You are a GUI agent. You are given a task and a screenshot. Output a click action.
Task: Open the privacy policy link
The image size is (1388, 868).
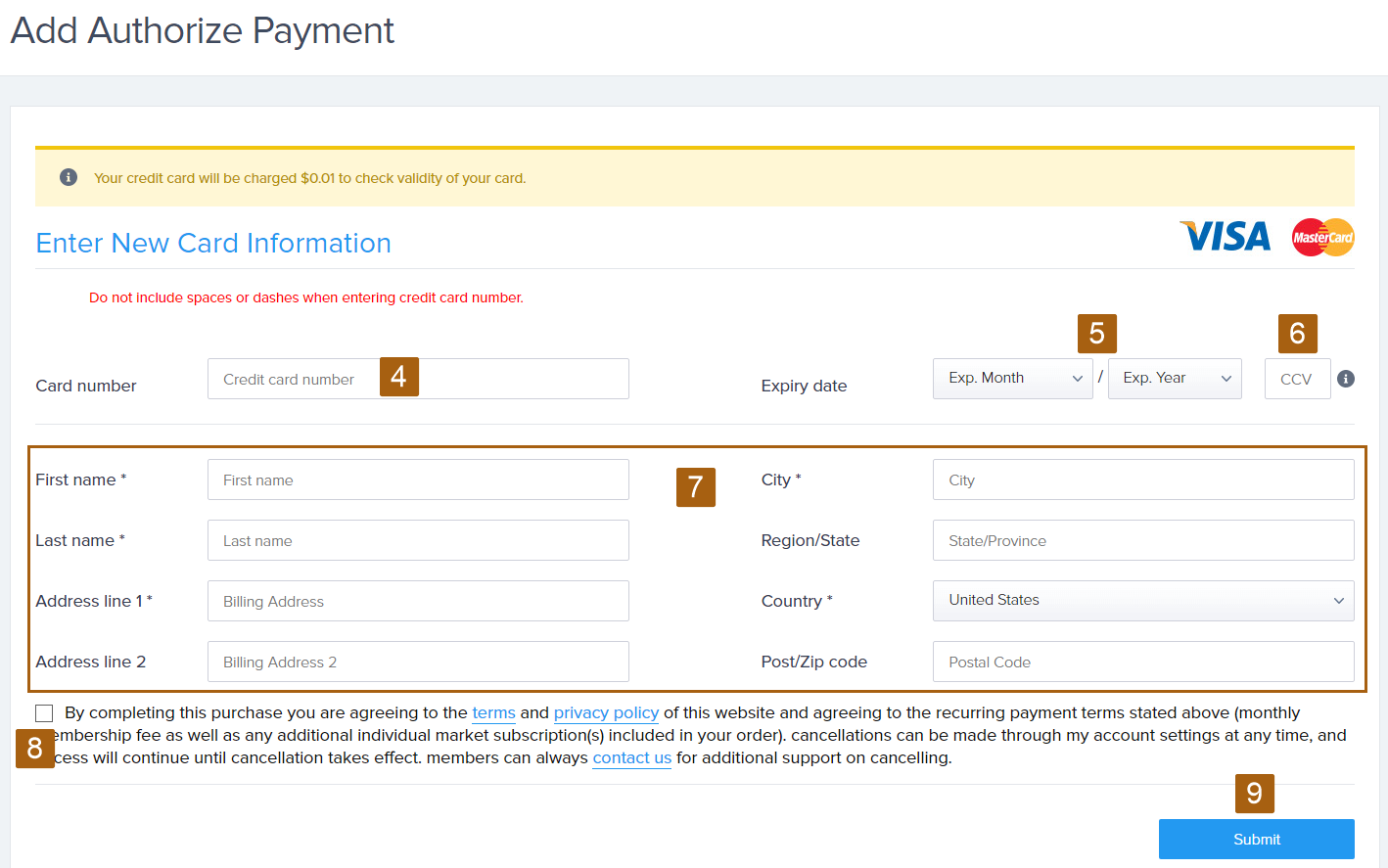click(x=606, y=713)
